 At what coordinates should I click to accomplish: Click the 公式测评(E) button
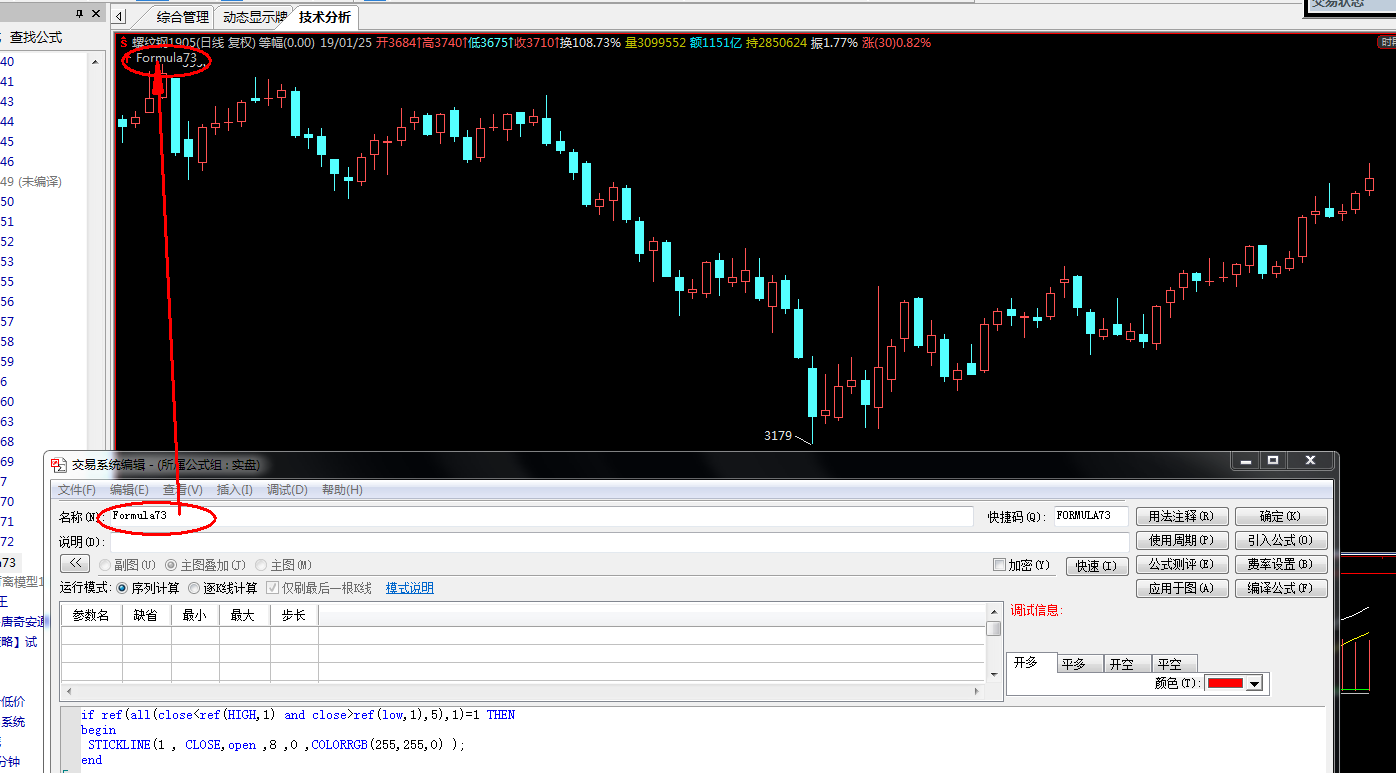(x=1182, y=565)
